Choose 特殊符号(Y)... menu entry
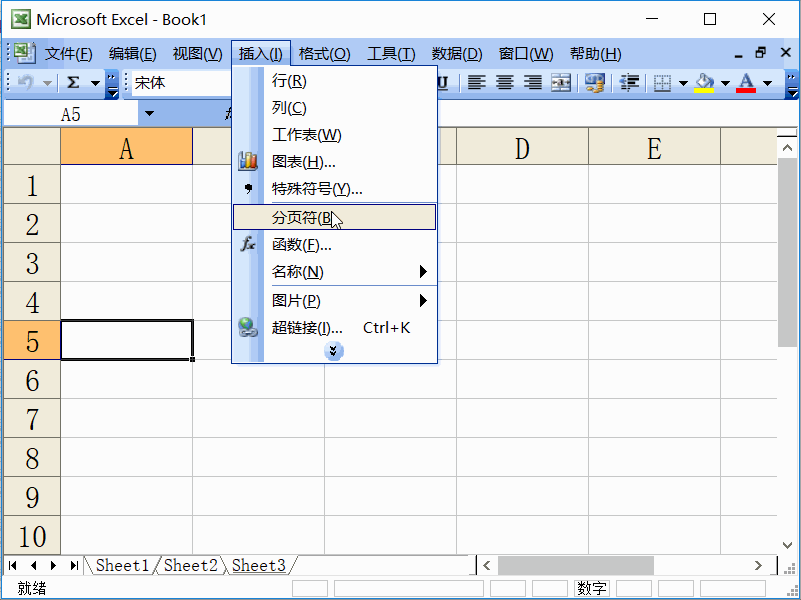The image size is (801, 600). 335,189
